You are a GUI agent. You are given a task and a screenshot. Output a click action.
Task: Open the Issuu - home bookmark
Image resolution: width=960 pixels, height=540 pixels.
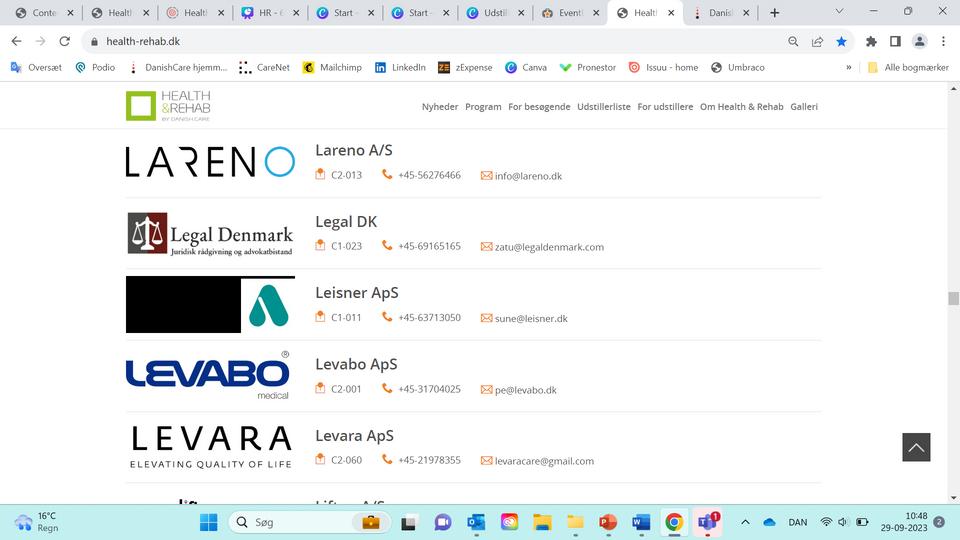[x=664, y=67]
